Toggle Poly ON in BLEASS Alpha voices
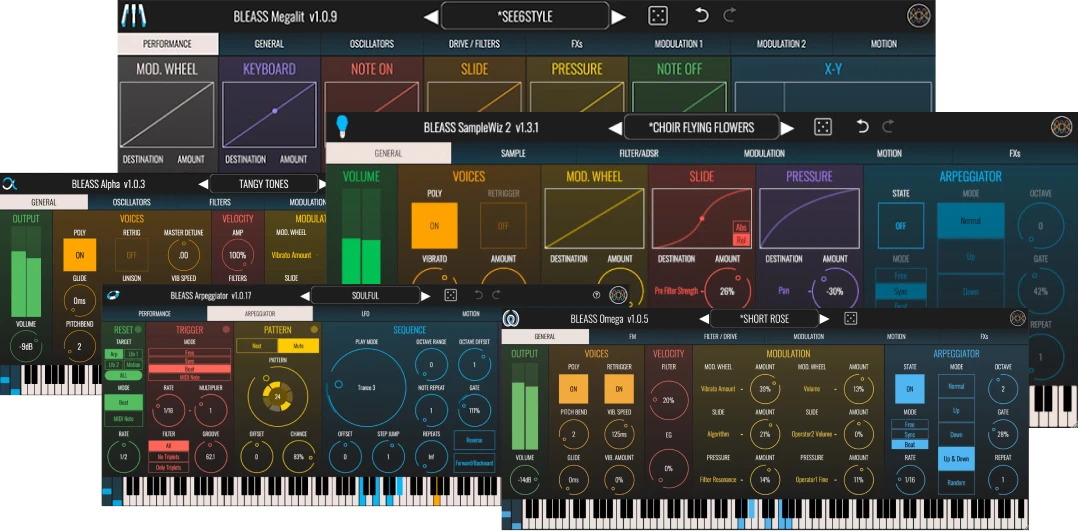Viewport: 1079px width, 531px height. 80,255
